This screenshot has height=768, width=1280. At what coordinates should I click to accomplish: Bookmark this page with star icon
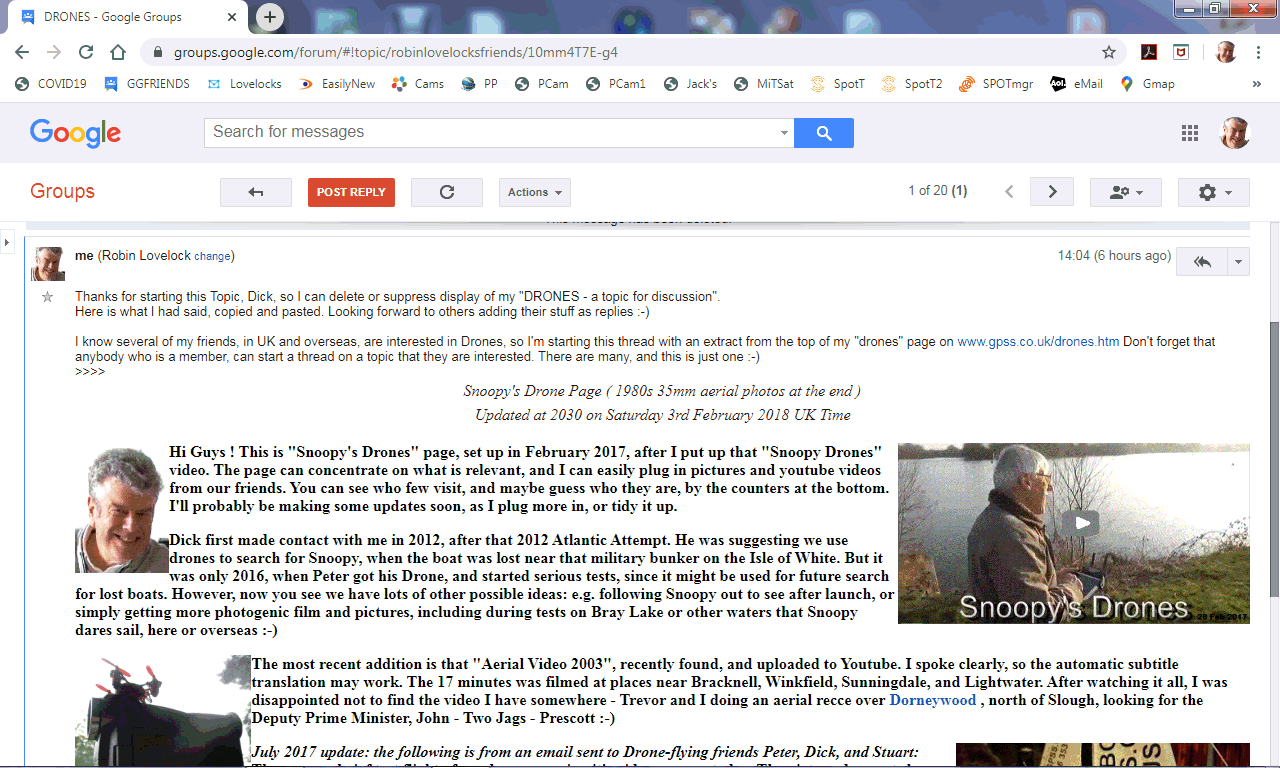pyautogui.click(x=1108, y=52)
